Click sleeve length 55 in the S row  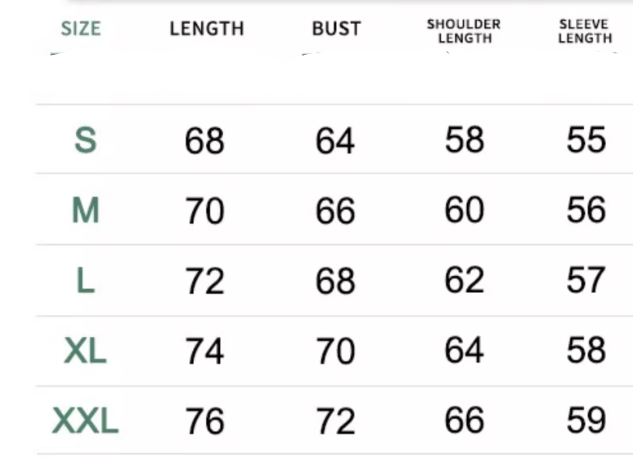[586, 140]
